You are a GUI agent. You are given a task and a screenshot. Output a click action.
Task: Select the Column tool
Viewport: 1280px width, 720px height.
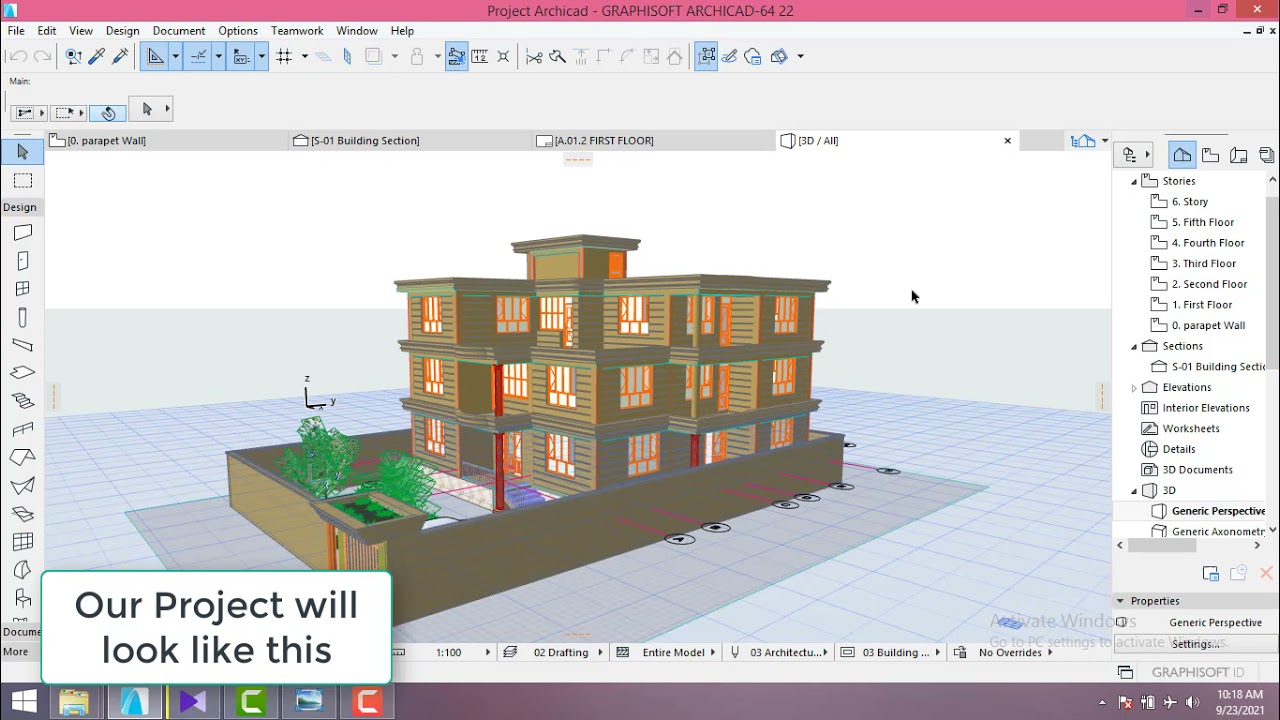[22, 317]
